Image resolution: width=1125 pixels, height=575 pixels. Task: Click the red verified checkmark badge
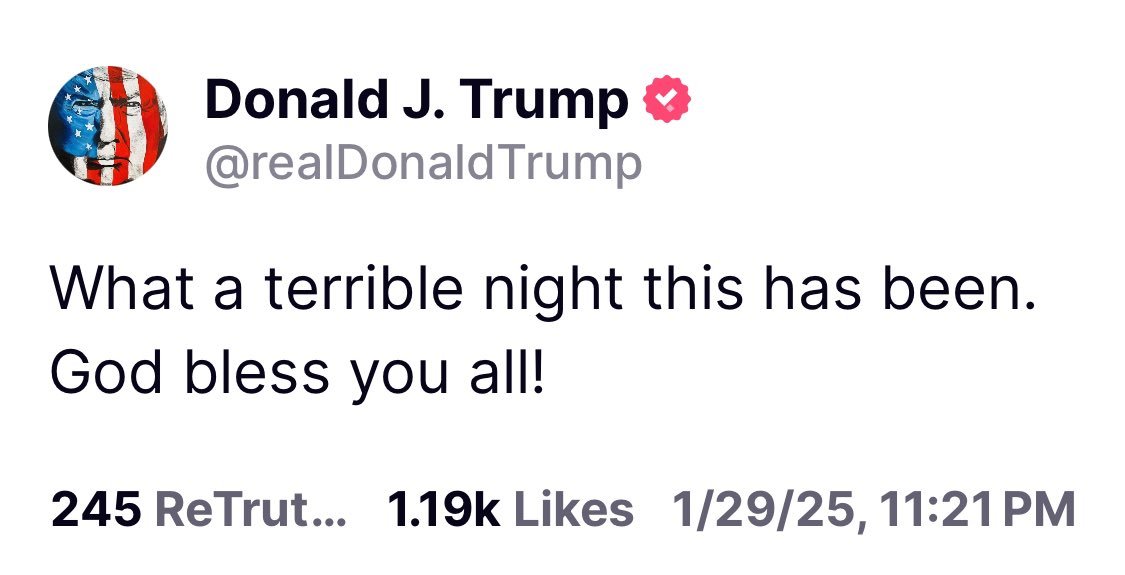[x=667, y=98]
